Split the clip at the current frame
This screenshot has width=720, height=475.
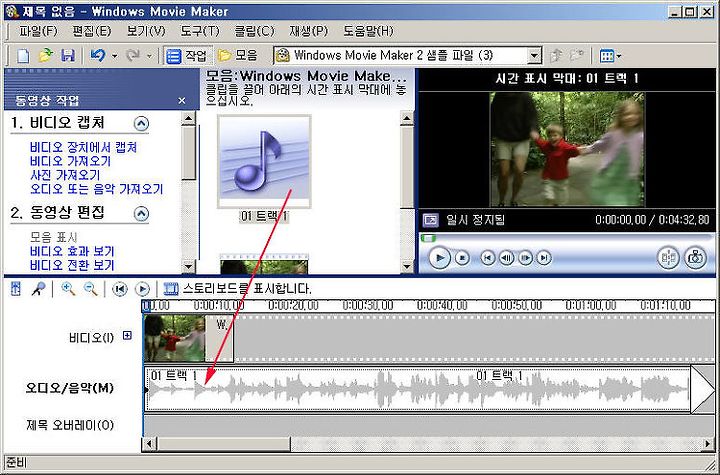(668, 258)
